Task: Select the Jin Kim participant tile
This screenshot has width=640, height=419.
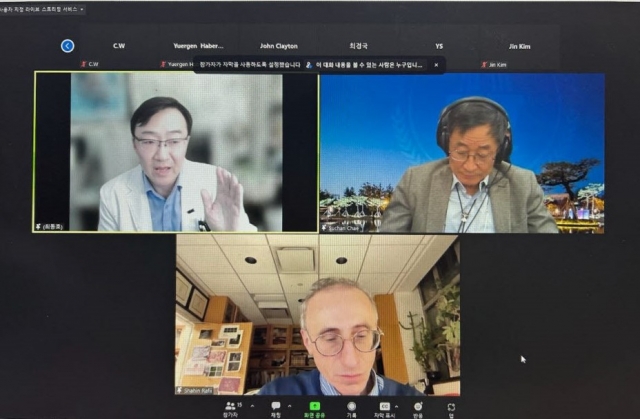Action: 519,47
